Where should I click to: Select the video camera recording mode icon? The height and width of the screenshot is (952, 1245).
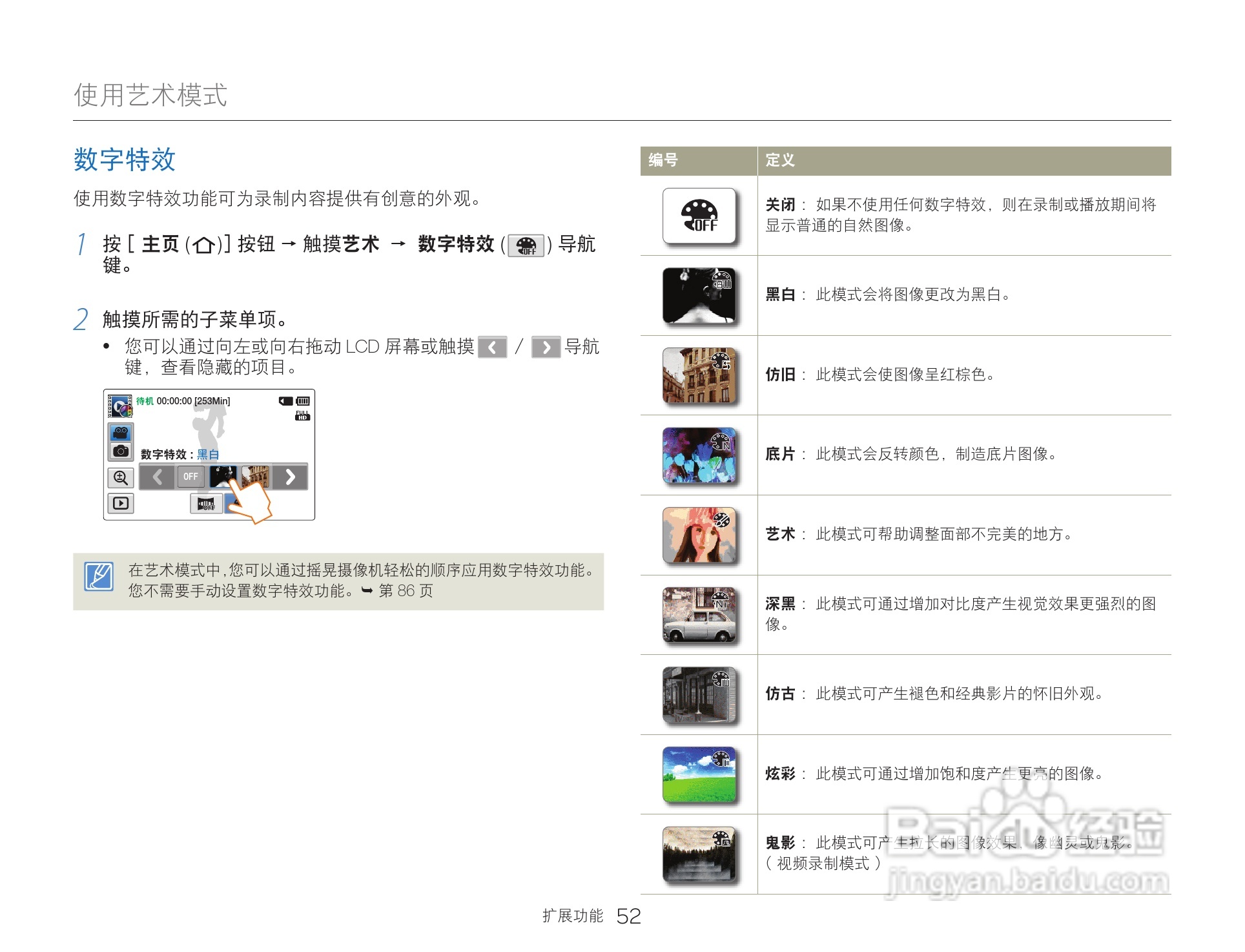121,433
